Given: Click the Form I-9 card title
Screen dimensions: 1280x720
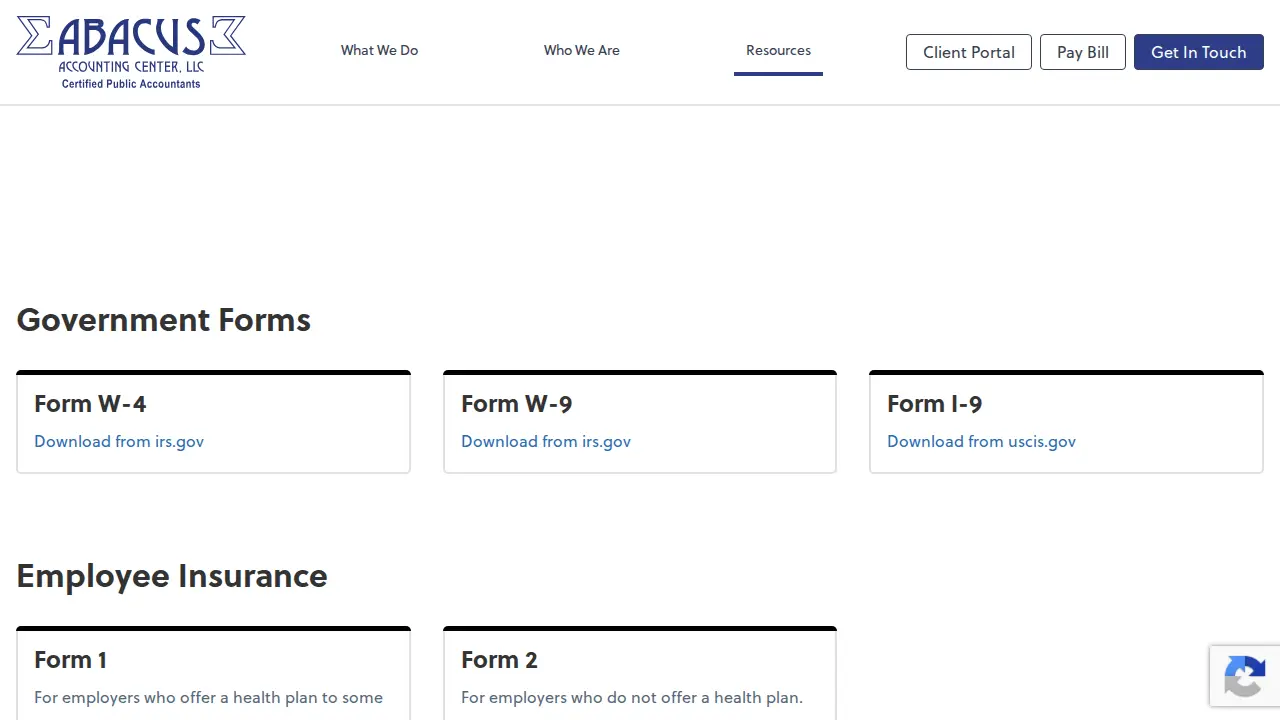Looking at the screenshot, I should (935, 404).
